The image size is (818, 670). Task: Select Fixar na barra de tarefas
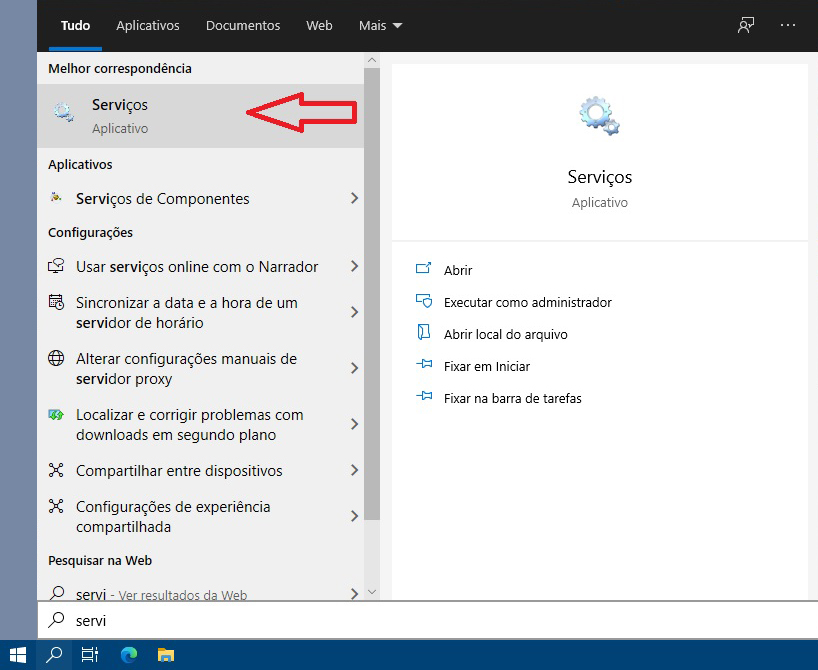(x=512, y=398)
